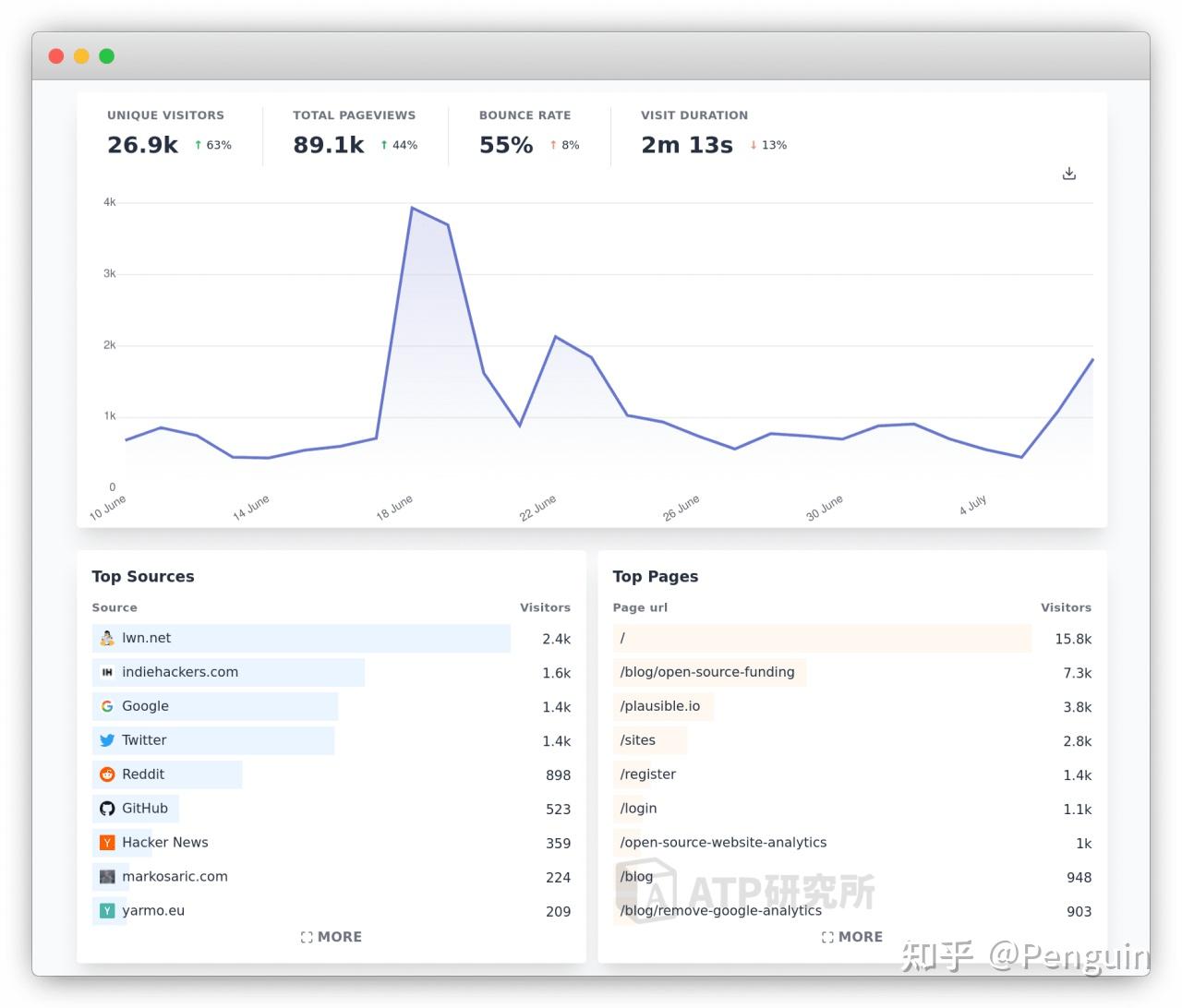This screenshot has width=1182, height=1008.
Task: Click the yarmo.eu favicon
Action: [107, 911]
